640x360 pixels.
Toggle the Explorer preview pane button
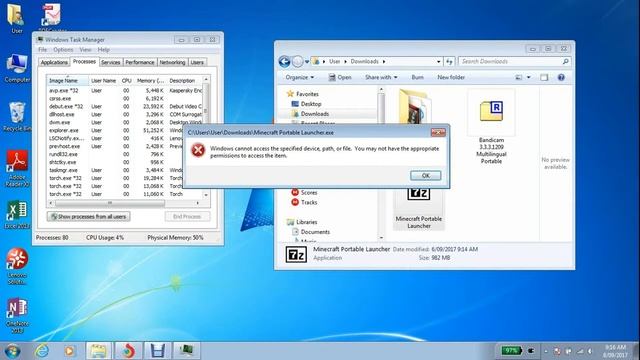pyautogui.click(x=544, y=77)
